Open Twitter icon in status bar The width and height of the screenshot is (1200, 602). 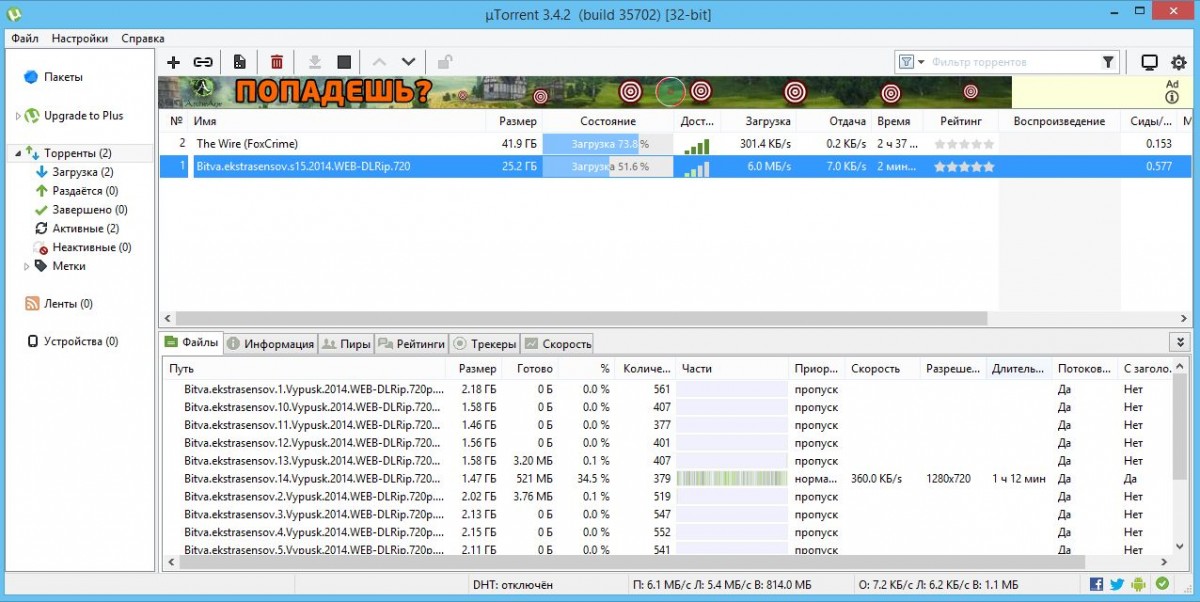(1117, 584)
